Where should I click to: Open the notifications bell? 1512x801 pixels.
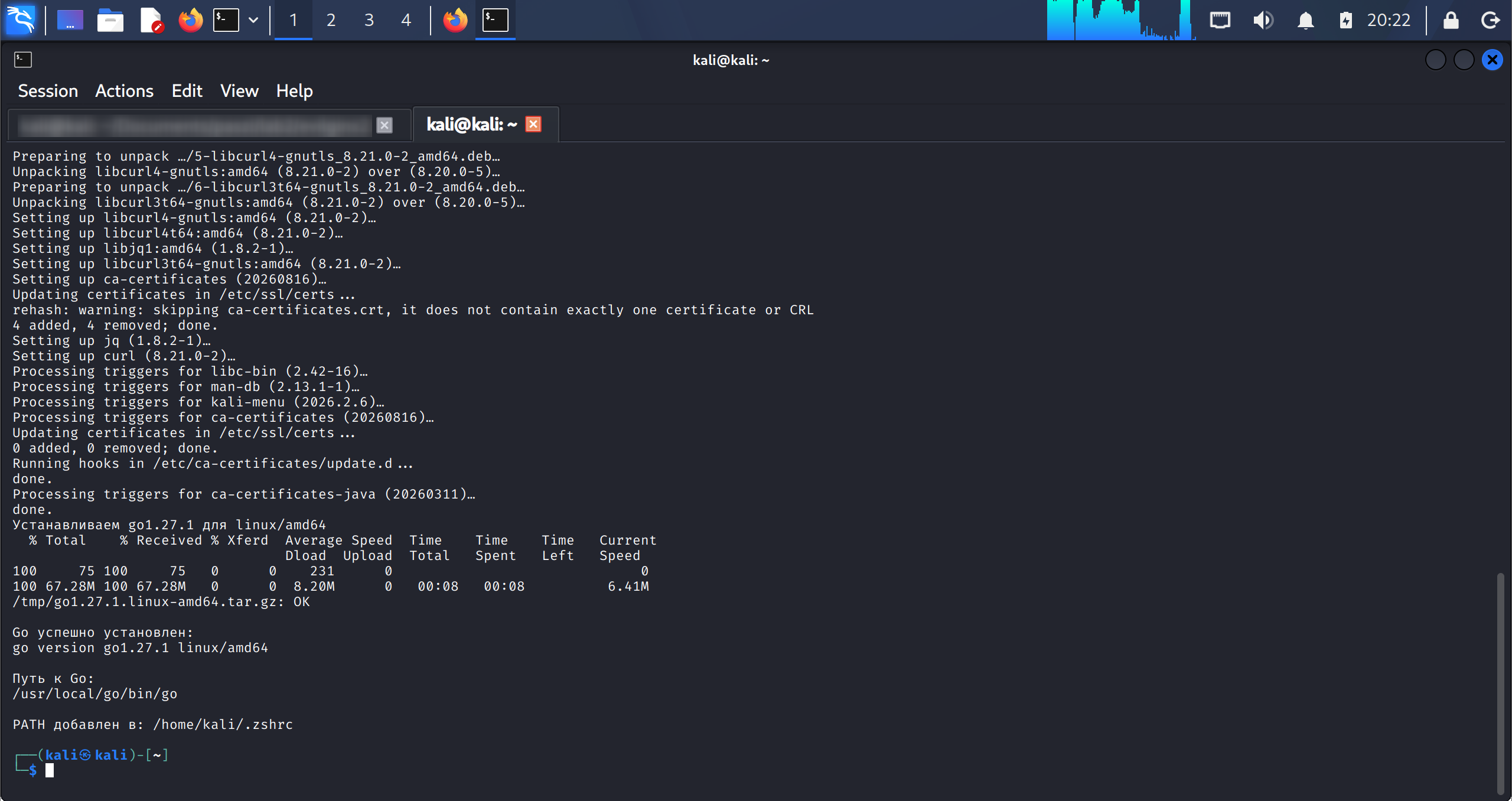(1305, 20)
